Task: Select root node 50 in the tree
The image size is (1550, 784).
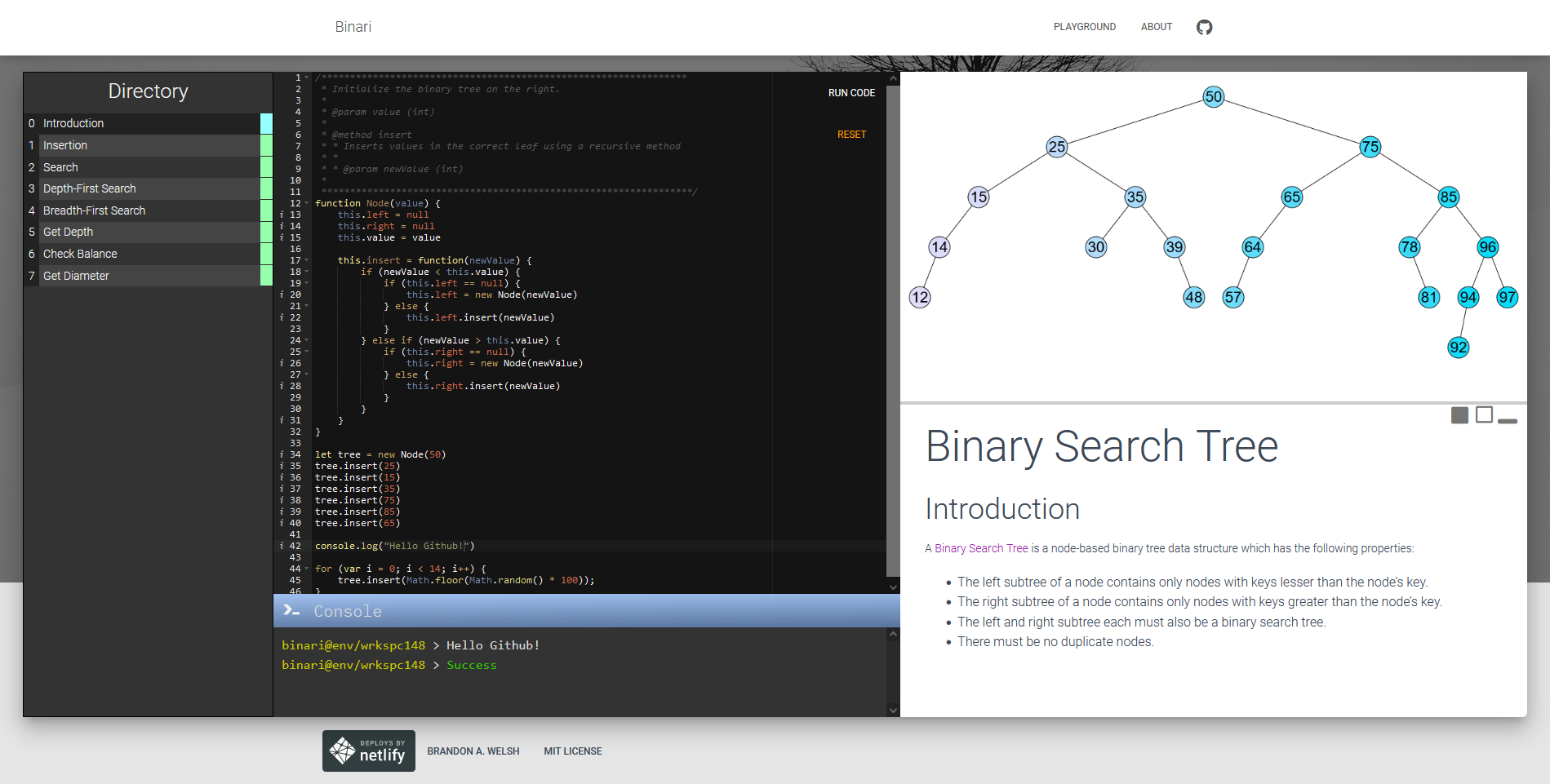Action: coord(1213,97)
